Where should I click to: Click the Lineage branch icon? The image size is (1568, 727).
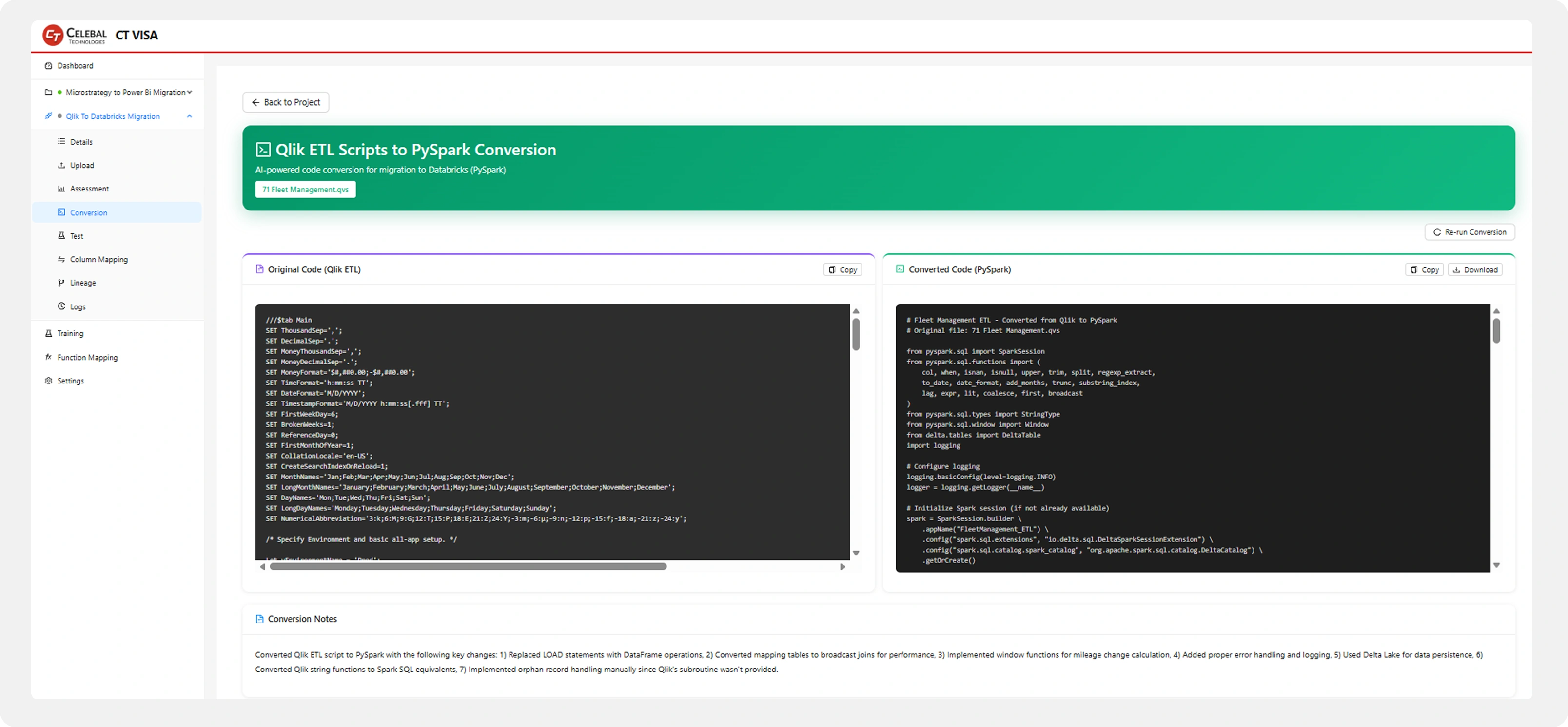click(x=61, y=282)
